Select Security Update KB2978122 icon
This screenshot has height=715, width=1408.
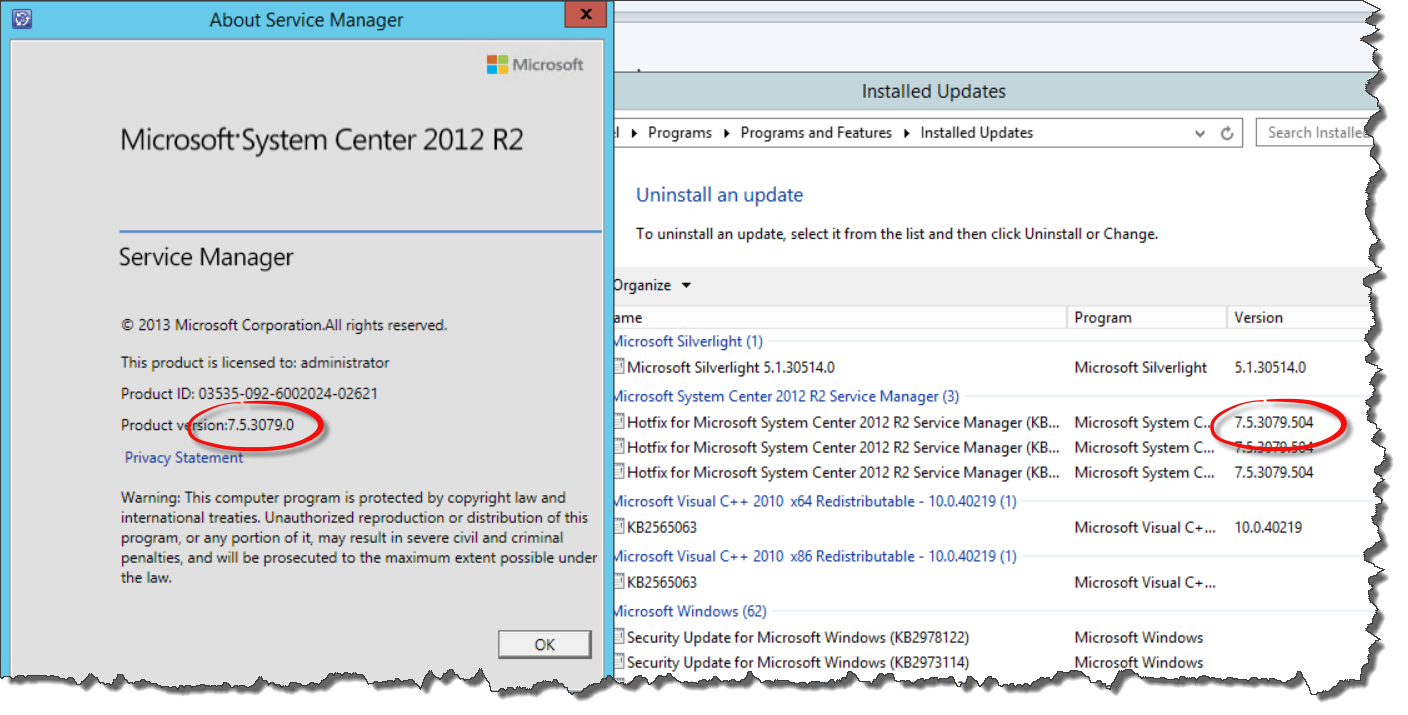coord(618,637)
